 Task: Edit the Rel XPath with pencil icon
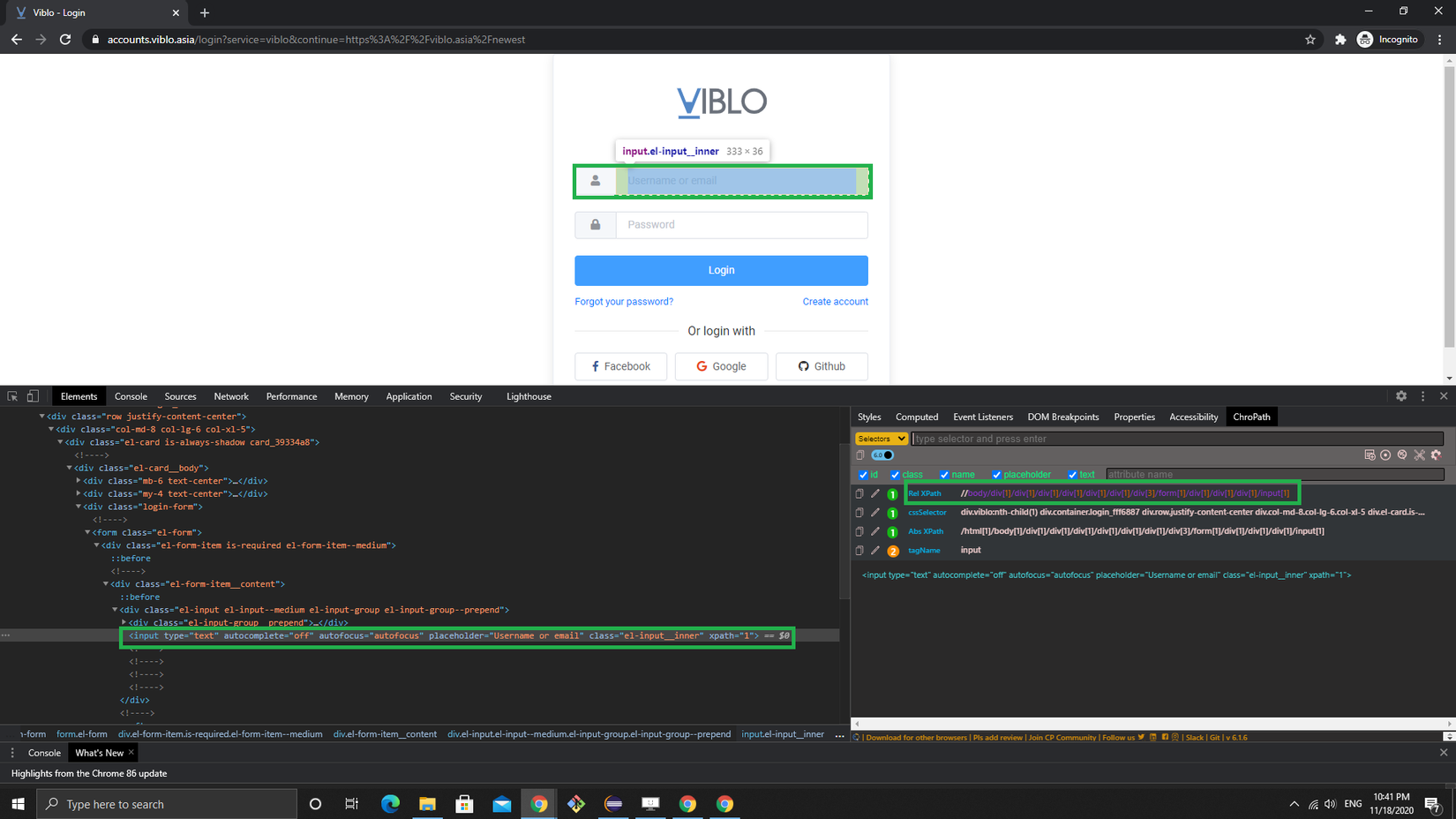[x=875, y=493]
